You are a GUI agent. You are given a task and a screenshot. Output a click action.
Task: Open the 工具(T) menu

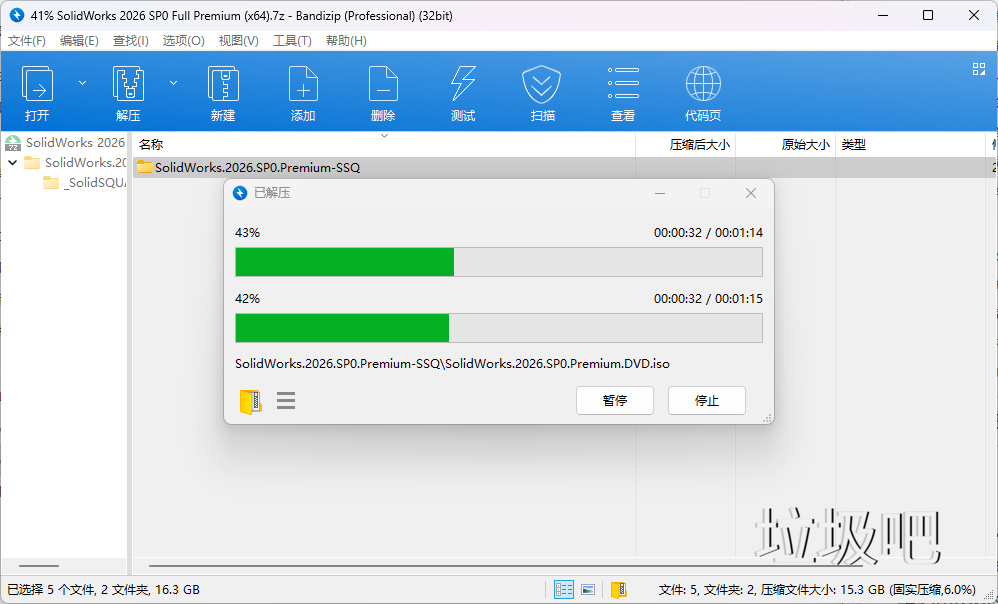coord(292,41)
